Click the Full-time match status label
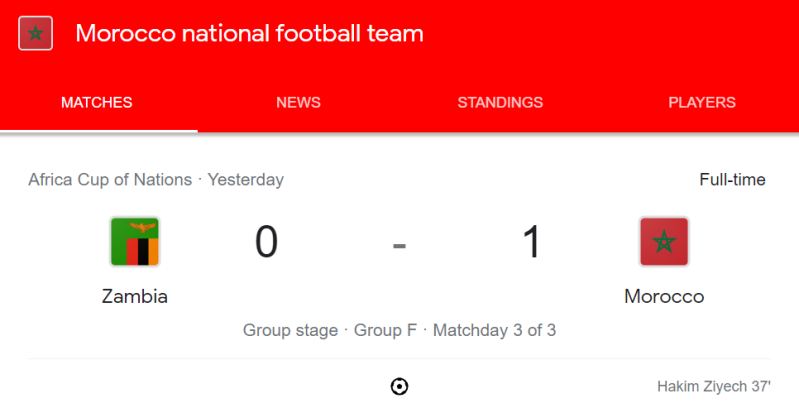This screenshot has width=799, height=408. pyautogui.click(x=732, y=180)
